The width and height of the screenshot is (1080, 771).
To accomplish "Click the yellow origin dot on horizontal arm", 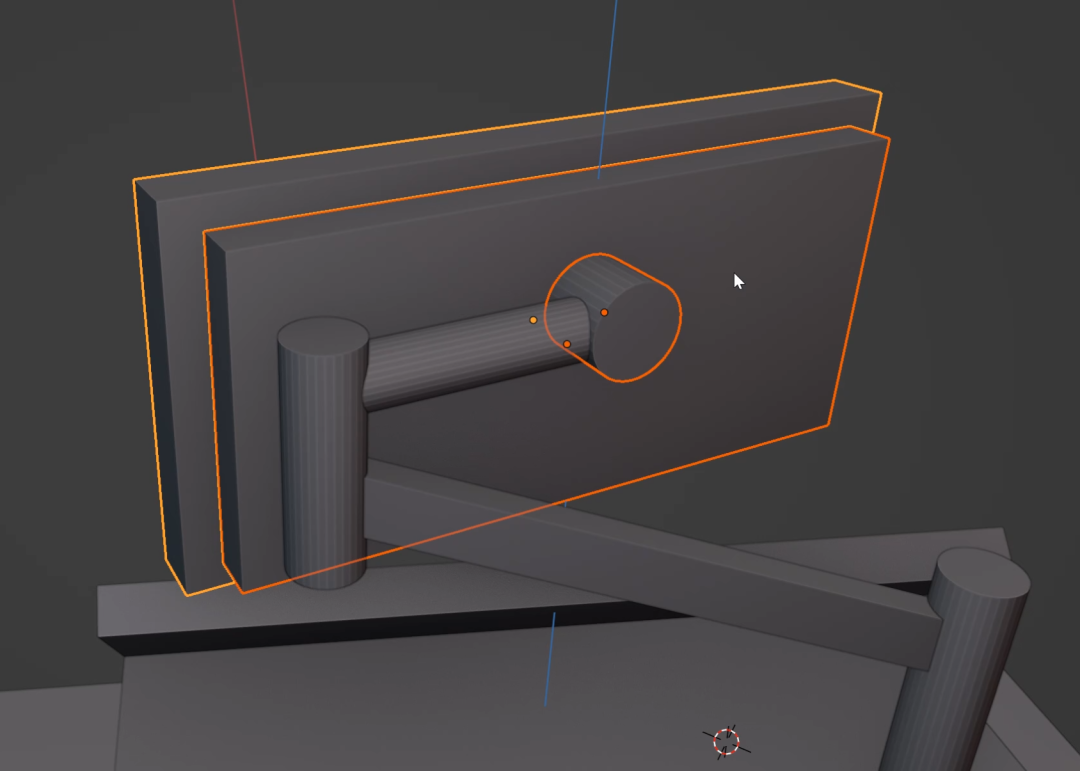I will tap(533, 320).
